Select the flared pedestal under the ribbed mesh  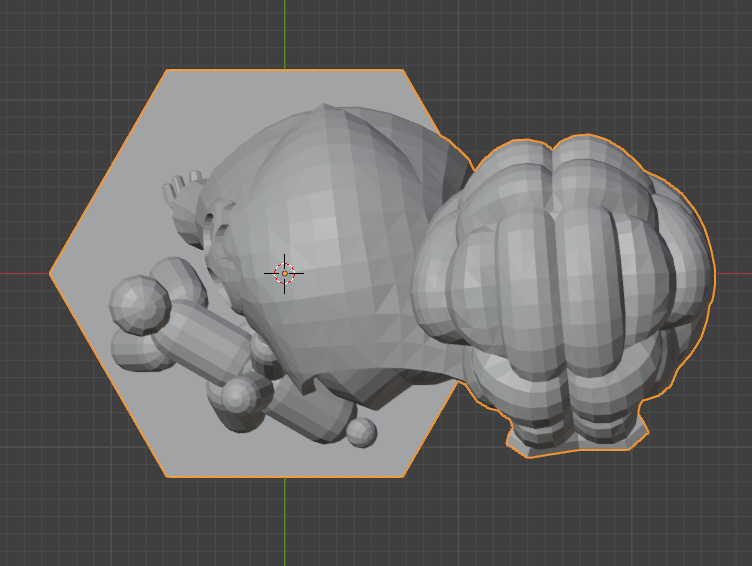[578, 436]
